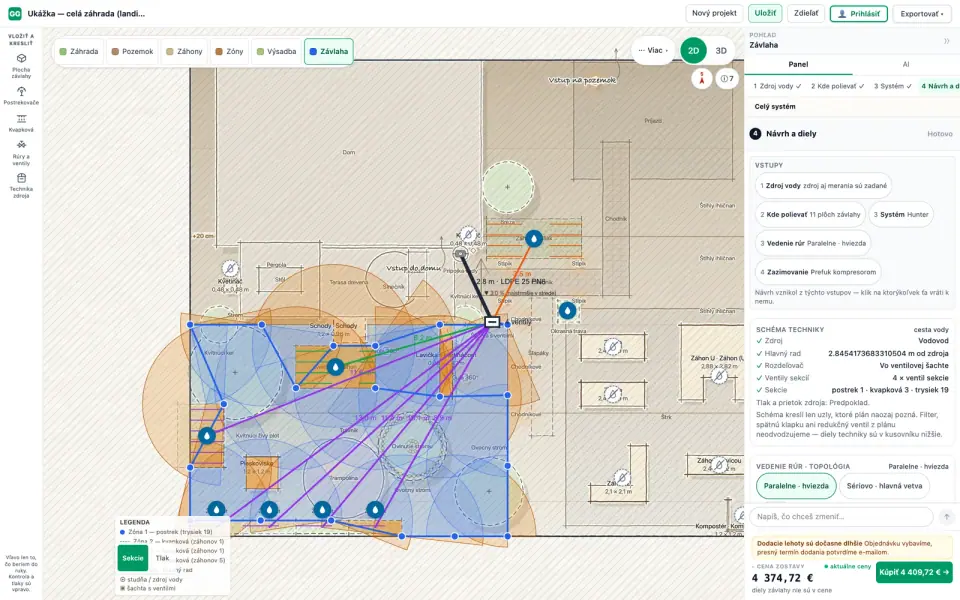This screenshot has height=600, width=960.
Task: Click the Uložiť save button
Action: 765,13
